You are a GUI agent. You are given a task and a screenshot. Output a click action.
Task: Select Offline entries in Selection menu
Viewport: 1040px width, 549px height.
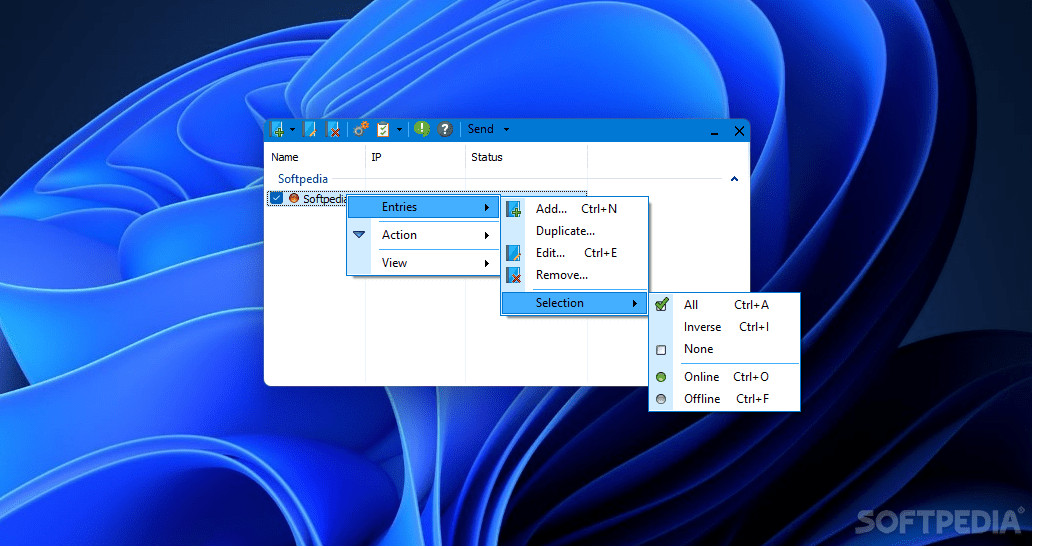pos(724,399)
